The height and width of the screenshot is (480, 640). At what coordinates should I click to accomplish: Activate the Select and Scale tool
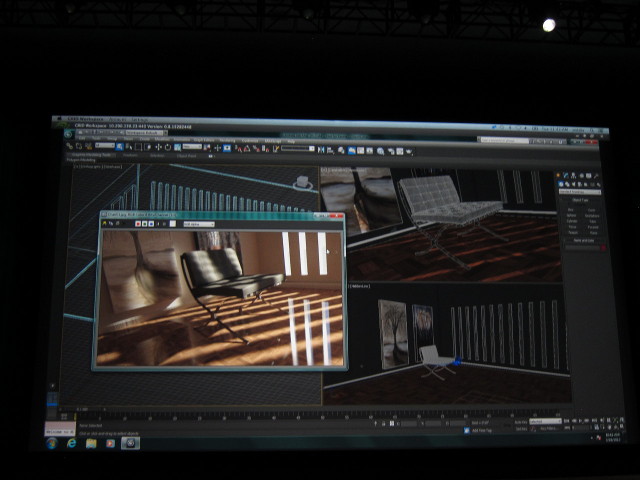coord(177,147)
